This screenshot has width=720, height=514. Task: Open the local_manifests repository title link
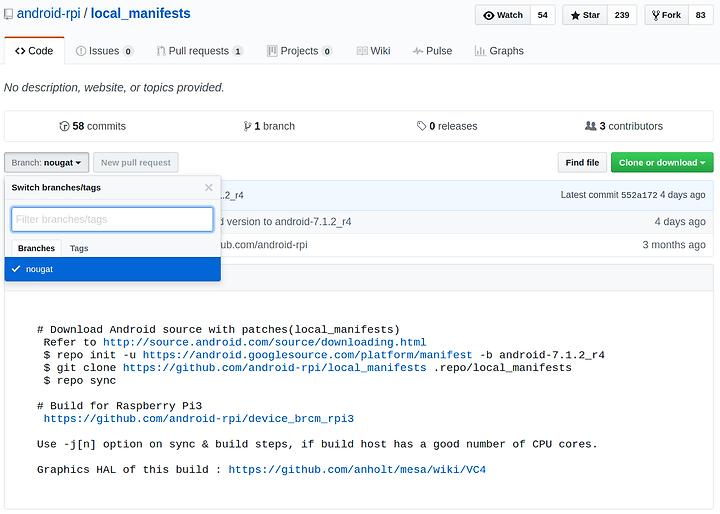coord(141,13)
